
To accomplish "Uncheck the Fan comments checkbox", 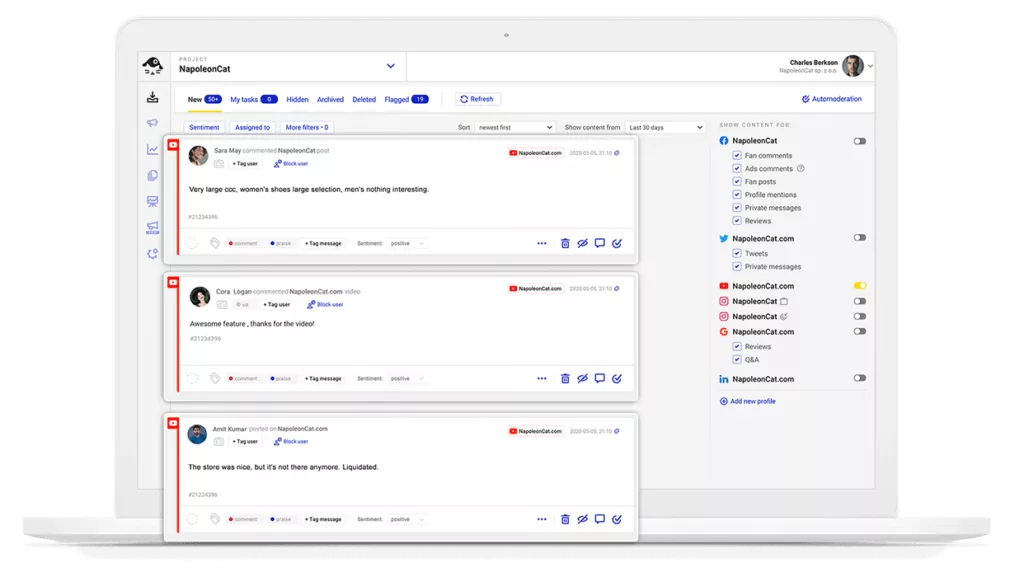I will click(737, 156).
